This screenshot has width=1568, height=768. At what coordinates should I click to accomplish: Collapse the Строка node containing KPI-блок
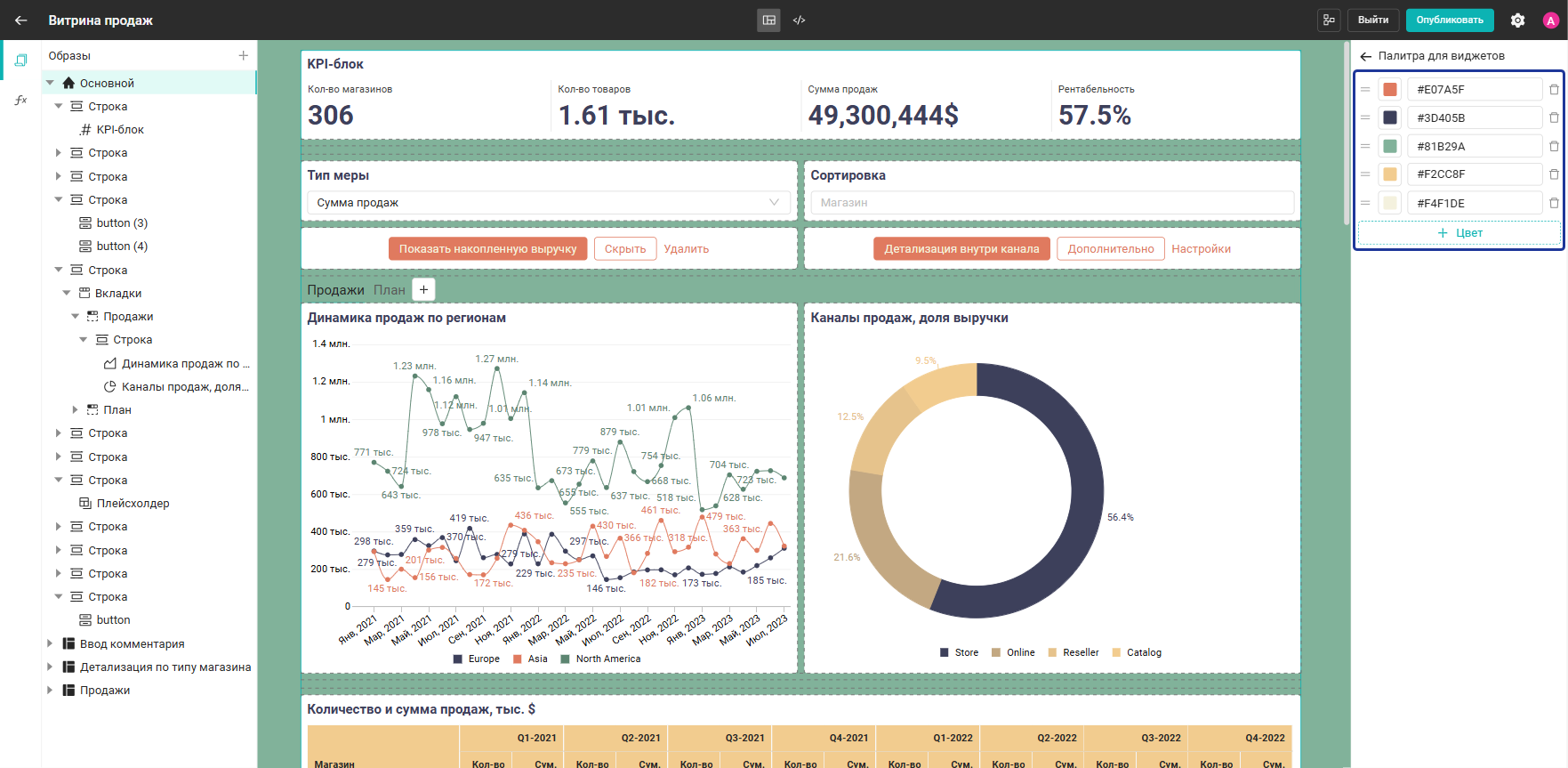tap(59, 107)
